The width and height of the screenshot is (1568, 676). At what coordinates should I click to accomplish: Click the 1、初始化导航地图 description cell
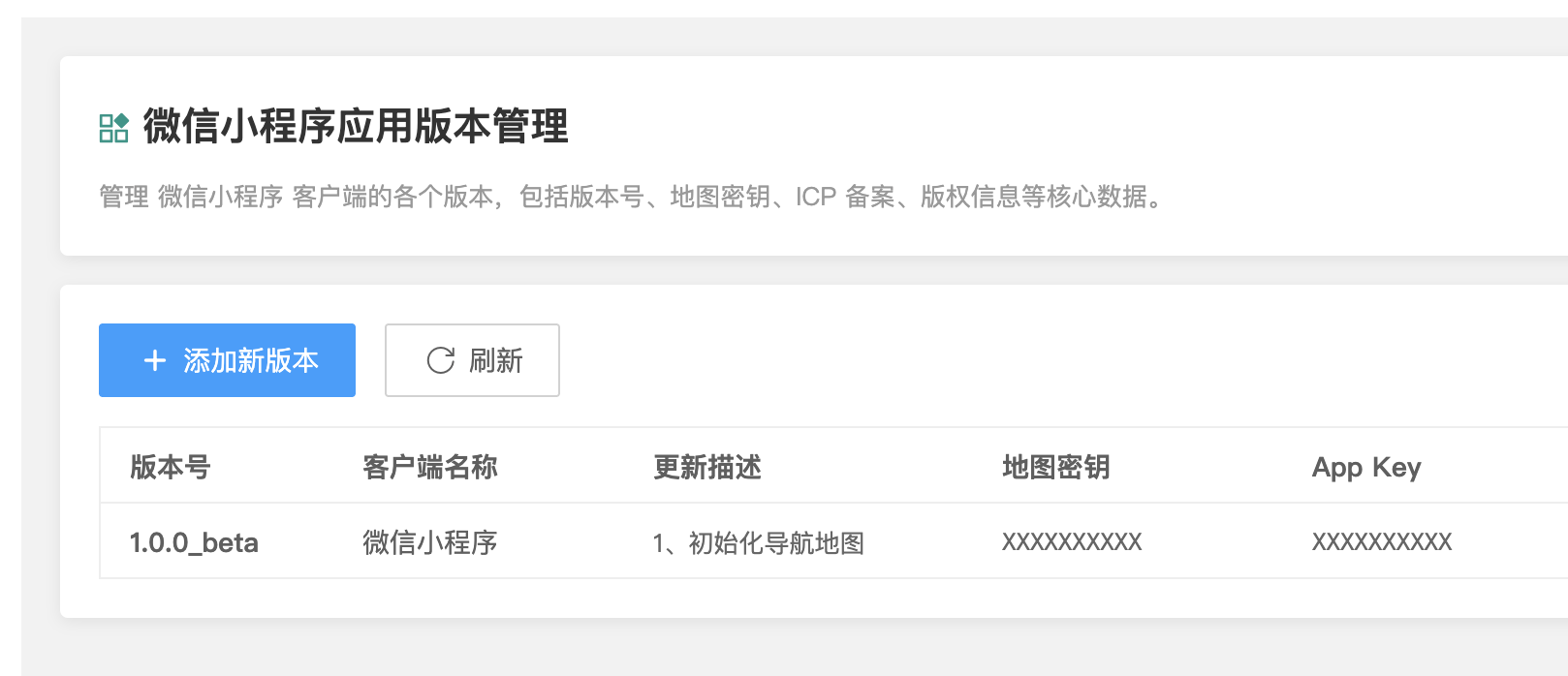(758, 543)
